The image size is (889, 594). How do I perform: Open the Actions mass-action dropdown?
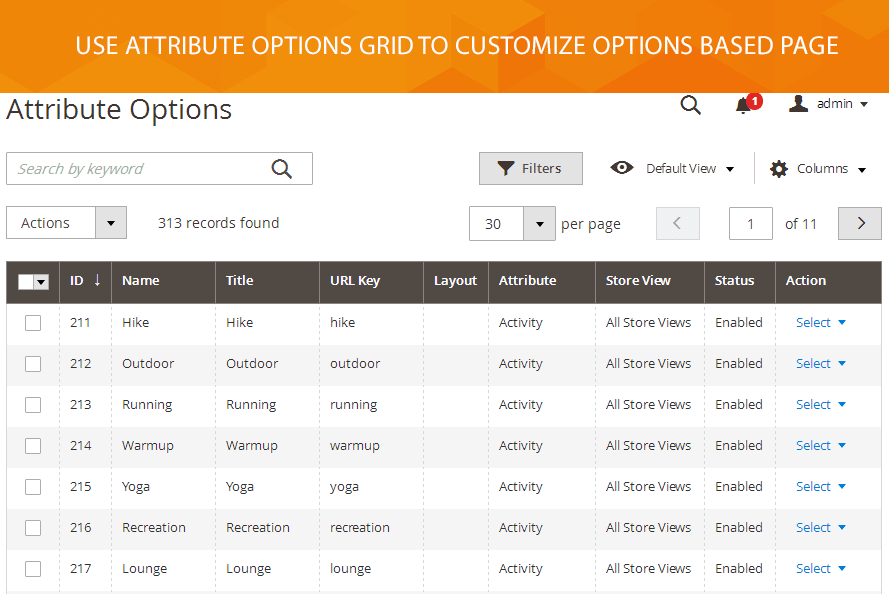tap(66, 223)
